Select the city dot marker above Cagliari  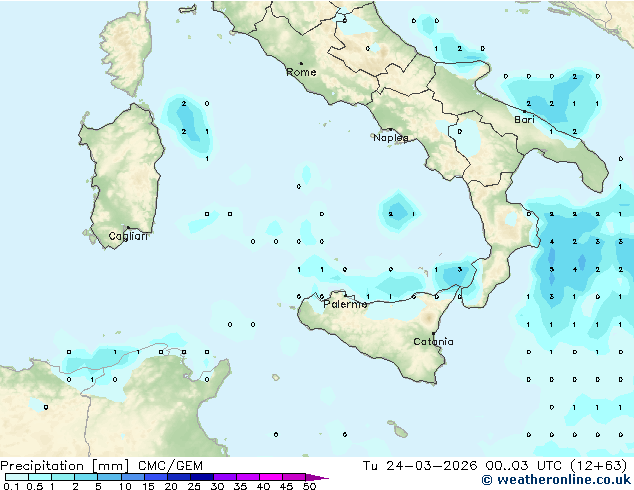click(128, 227)
